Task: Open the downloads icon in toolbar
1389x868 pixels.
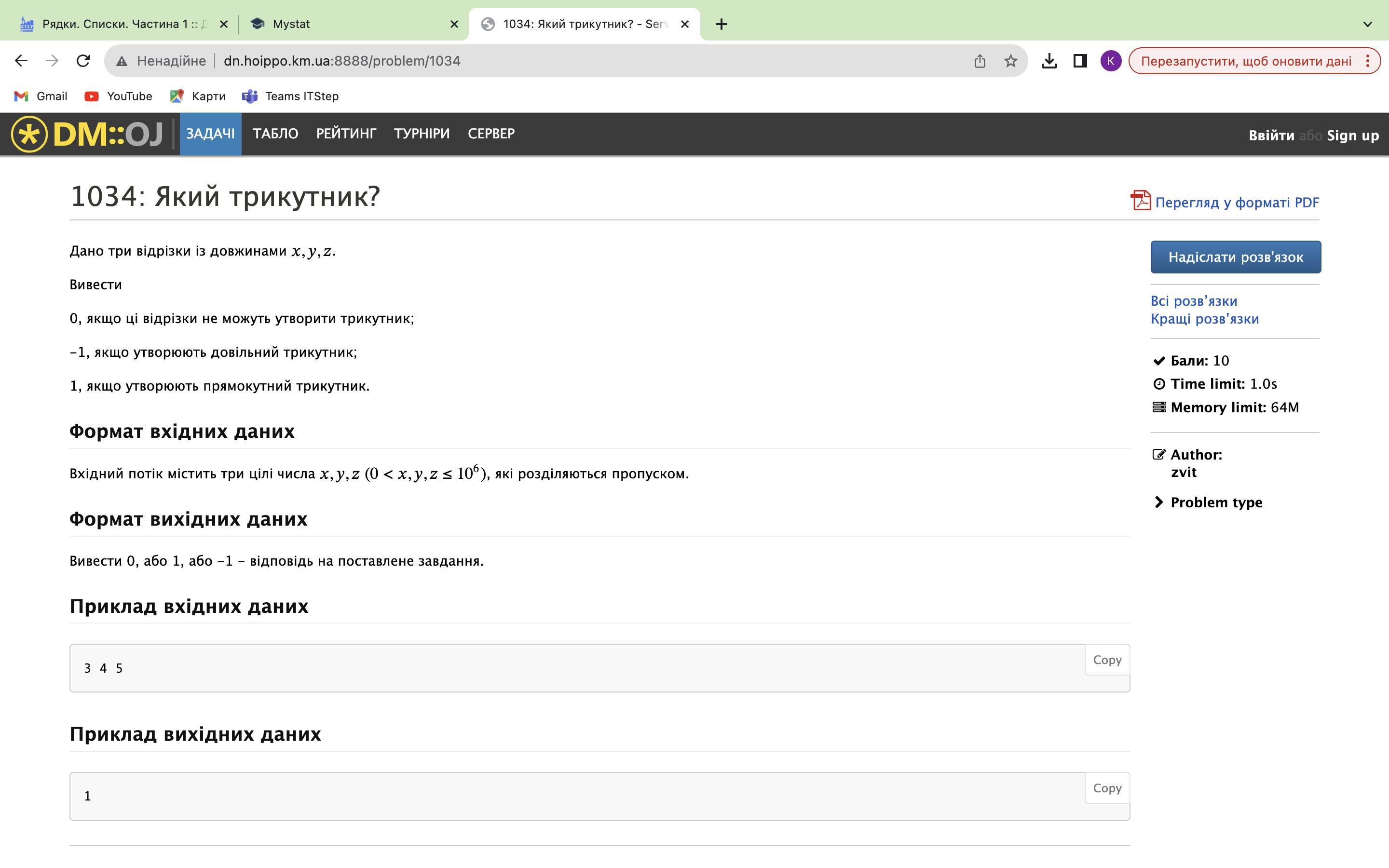Action: coord(1049,61)
